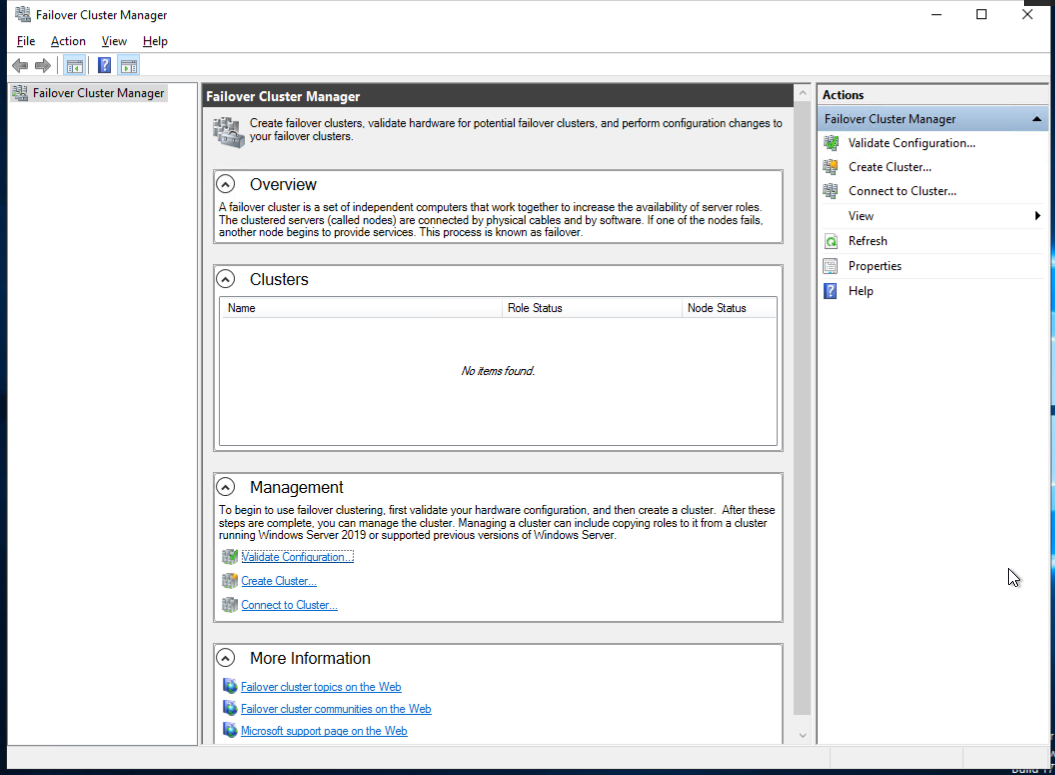Viewport: 1055px width, 775px height.
Task: Select Failover Cluster Manager tree node
Action: point(98,93)
